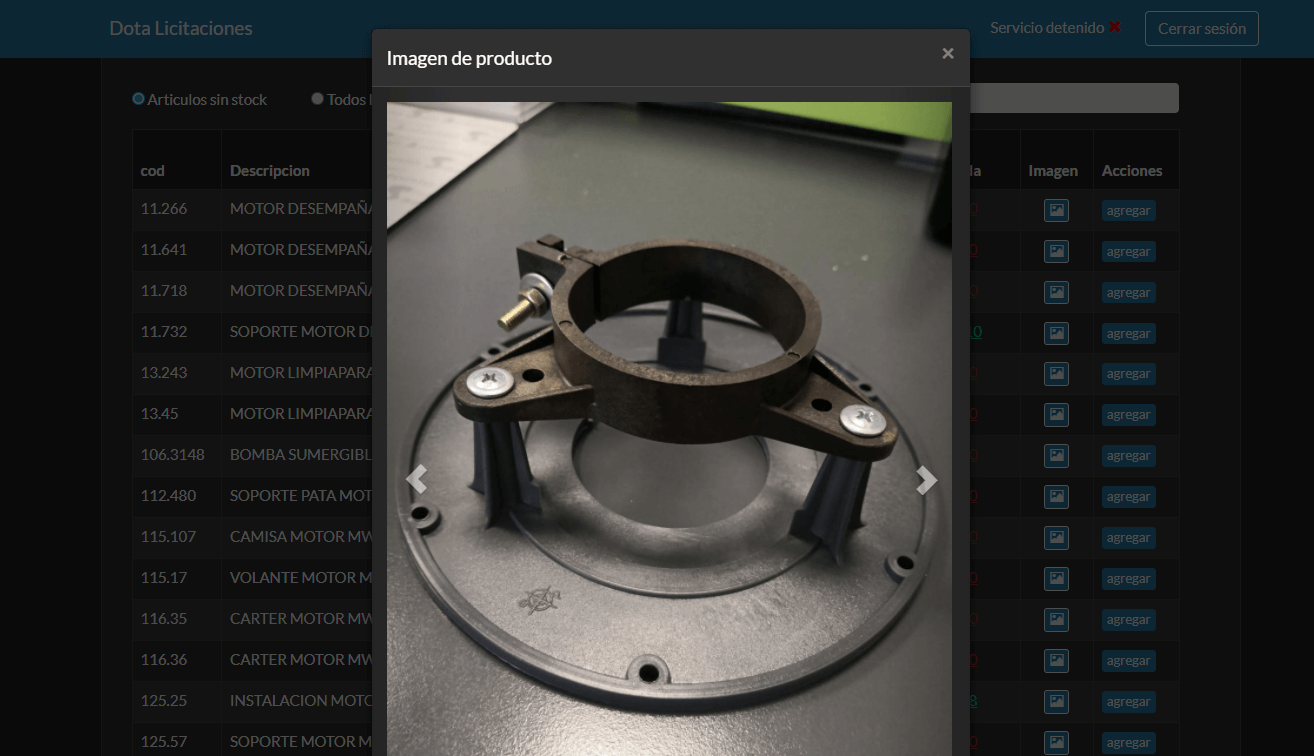
Task: Show the previous product image
Action: (x=416, y=480)
